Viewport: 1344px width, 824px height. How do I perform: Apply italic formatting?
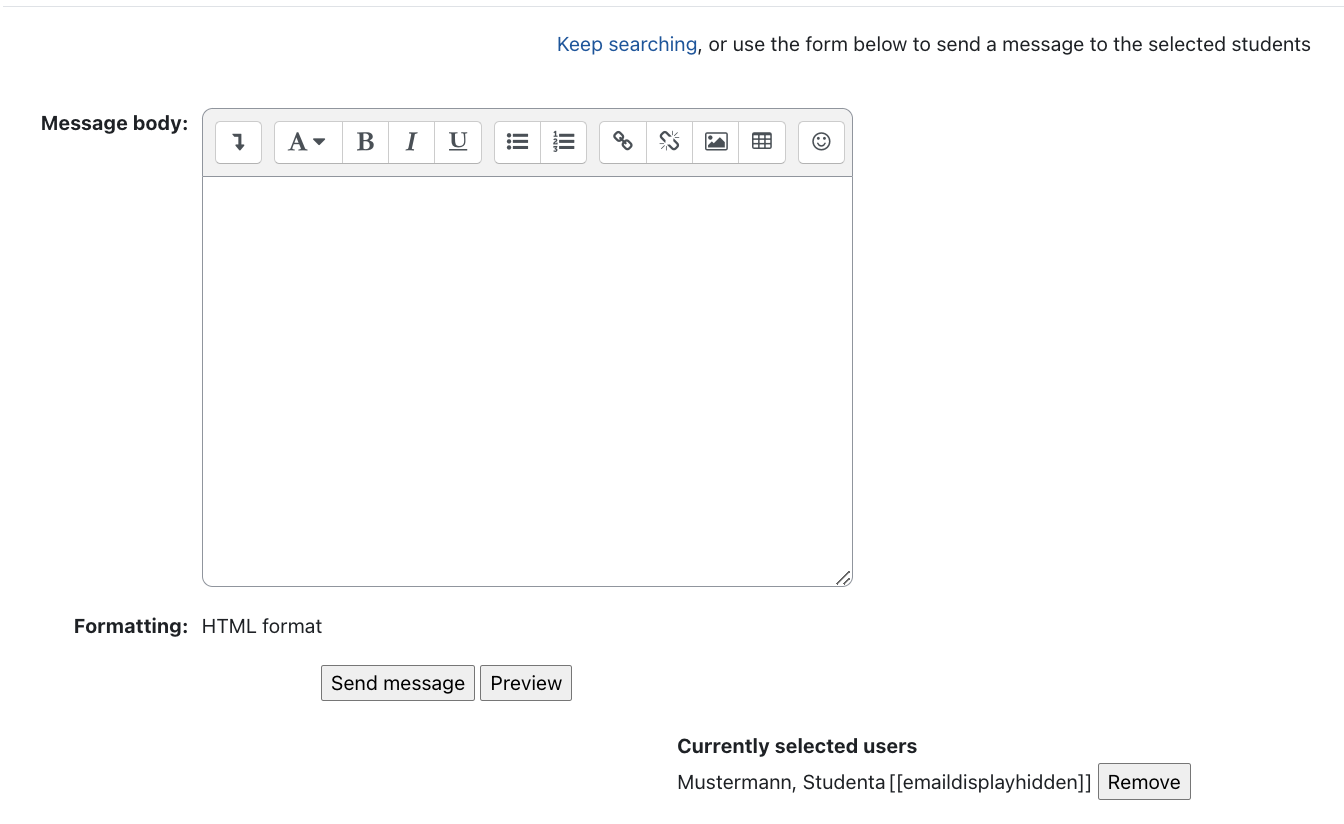[411, 142]
